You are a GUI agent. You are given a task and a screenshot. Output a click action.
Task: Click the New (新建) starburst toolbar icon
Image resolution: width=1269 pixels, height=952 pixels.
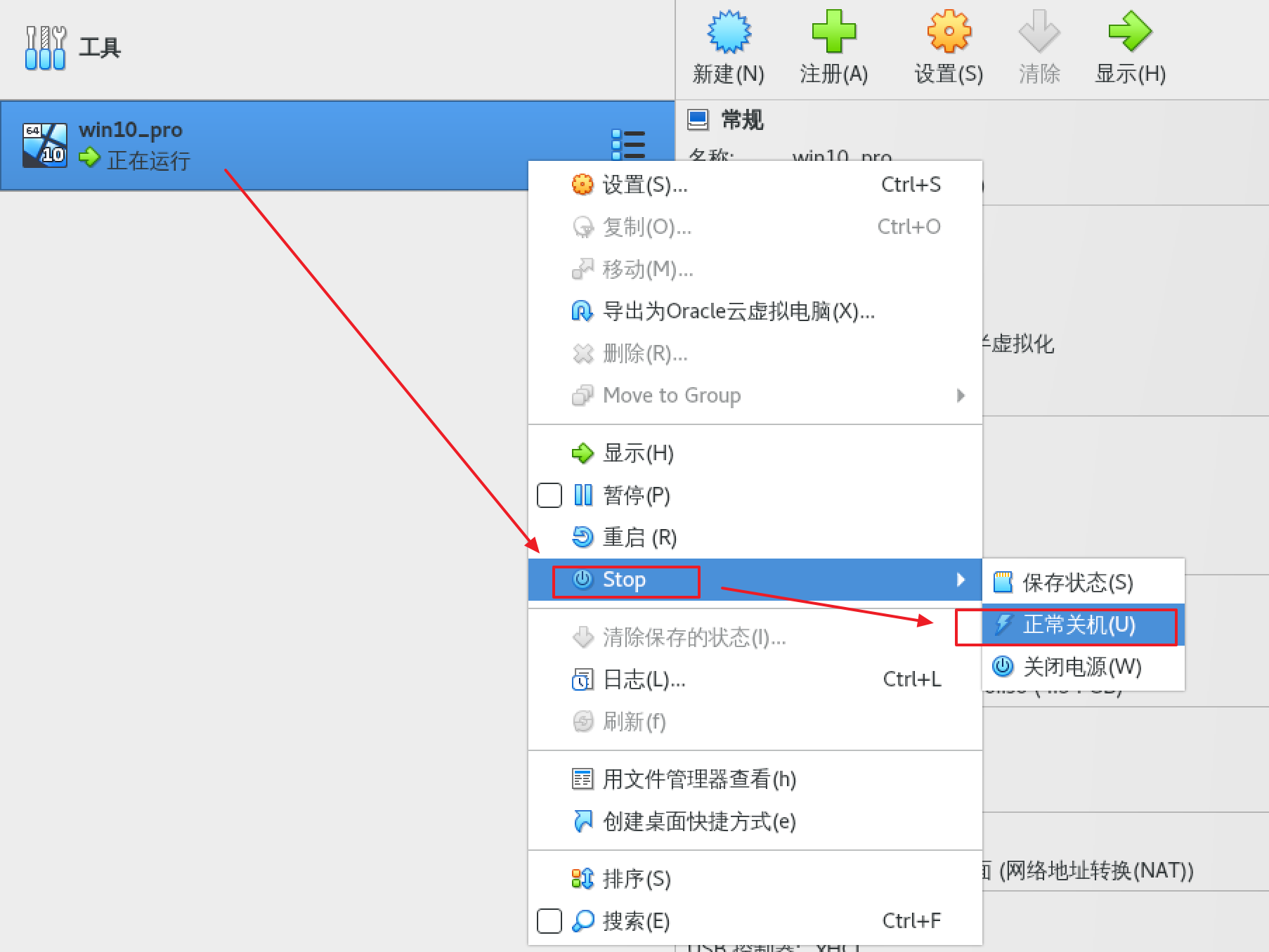pos(729,32)
